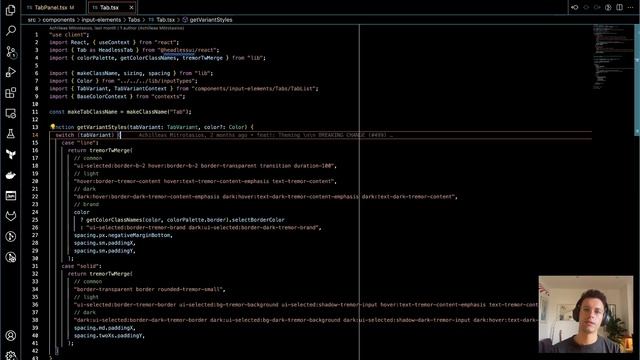Select the Tab.tsx editor tab
Image resolution: width=640 pixels, height=360 pixels.
point(109,7)
